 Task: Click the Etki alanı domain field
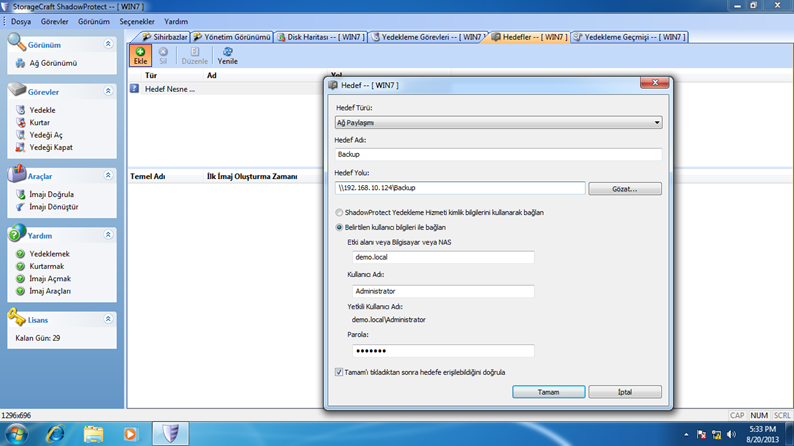pos(443,257)
